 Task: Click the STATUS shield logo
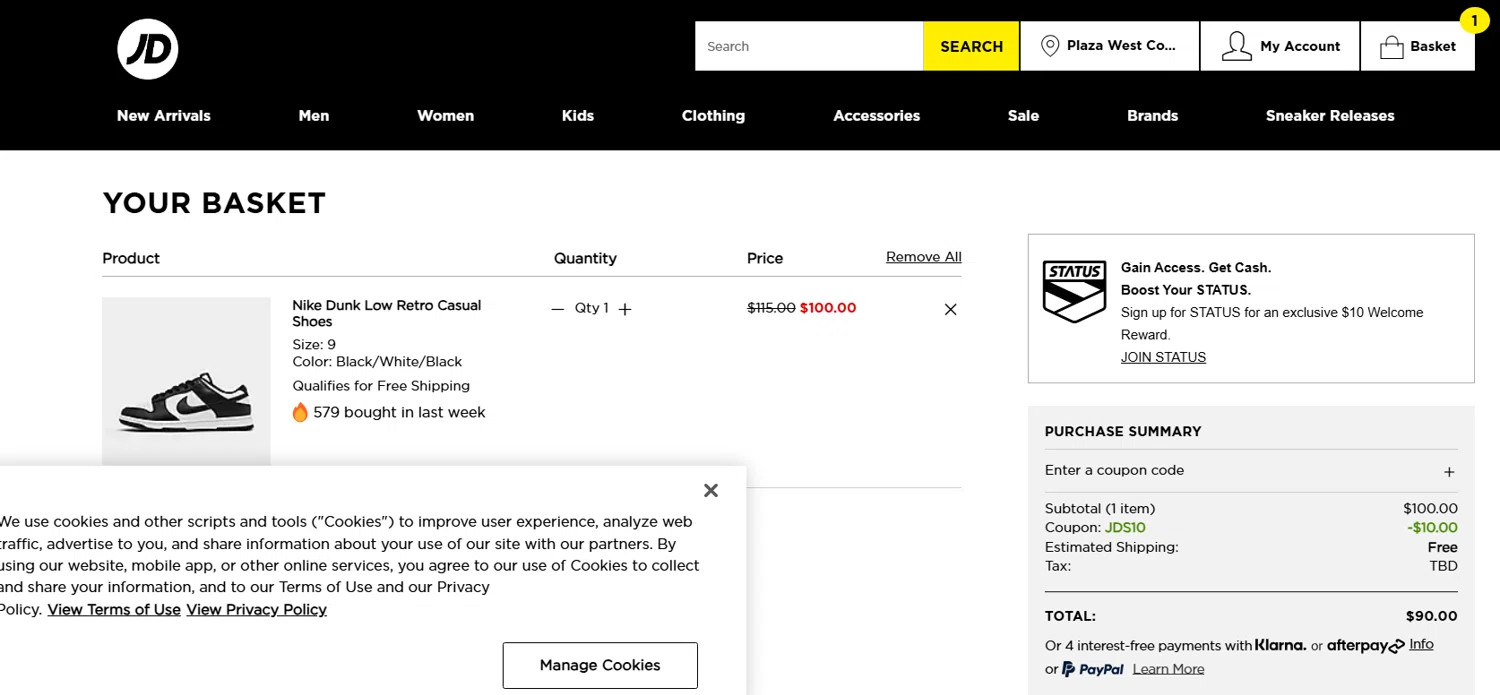(1074, 291)
